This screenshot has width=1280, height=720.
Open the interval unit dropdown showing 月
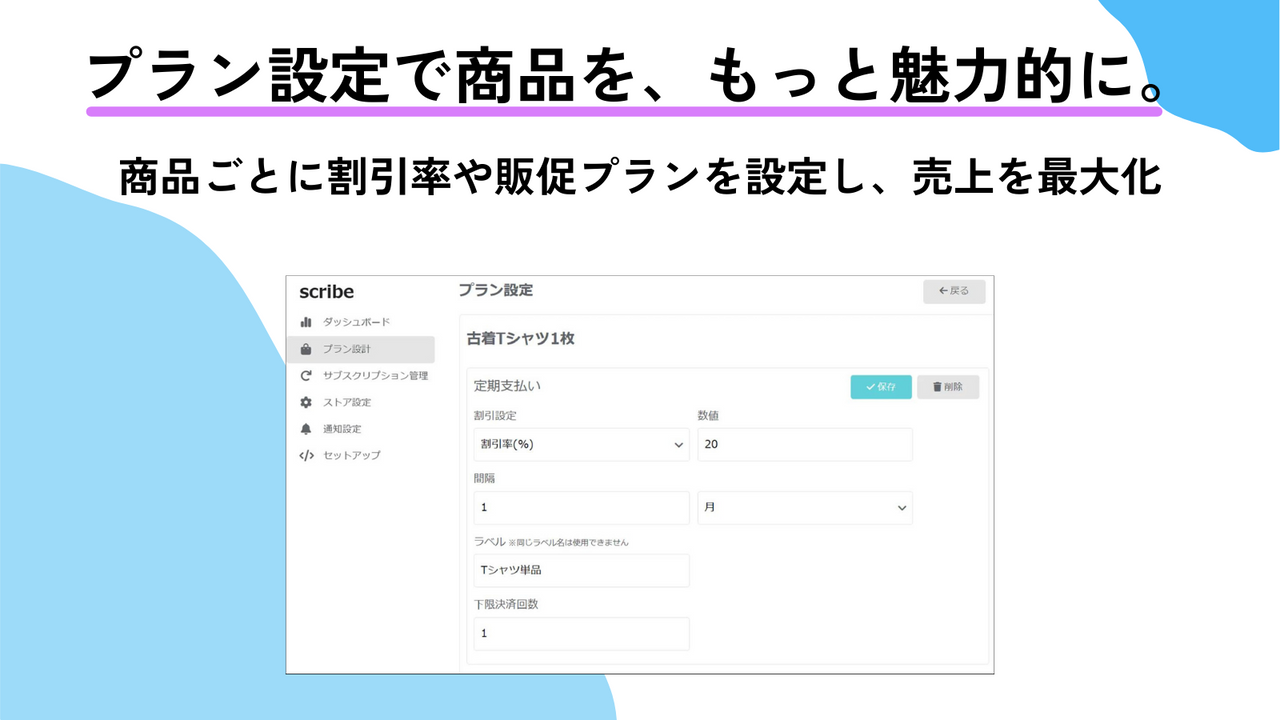[805, 508]
